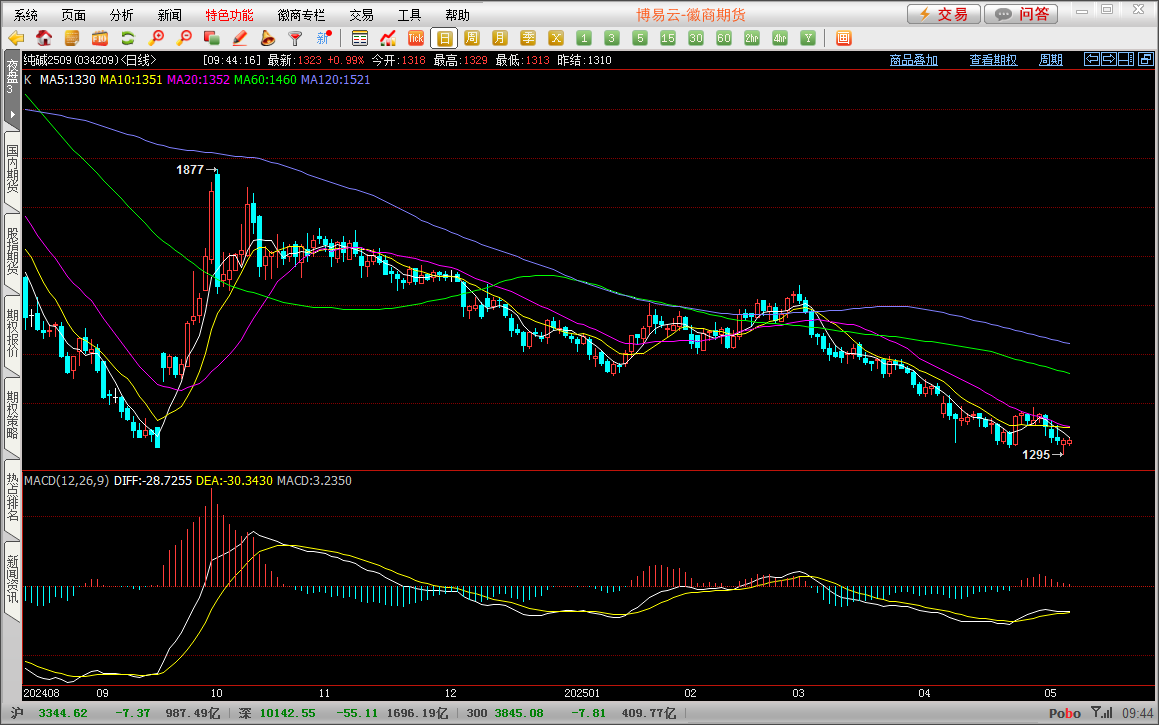
Task: Click the 查看期权 link
Action: click(x=993, y=60)
